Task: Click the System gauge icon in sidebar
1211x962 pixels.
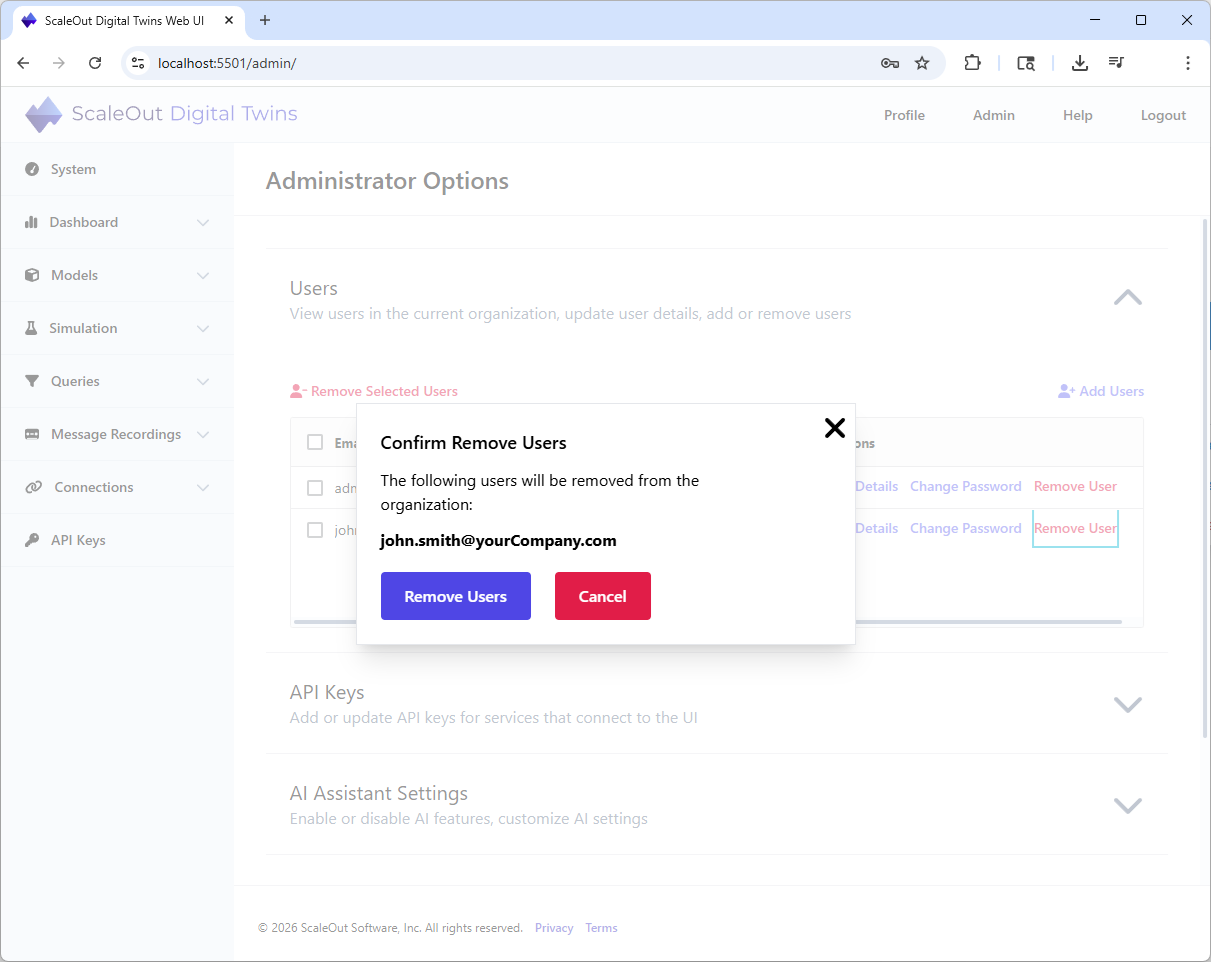Action: (32, 169)
